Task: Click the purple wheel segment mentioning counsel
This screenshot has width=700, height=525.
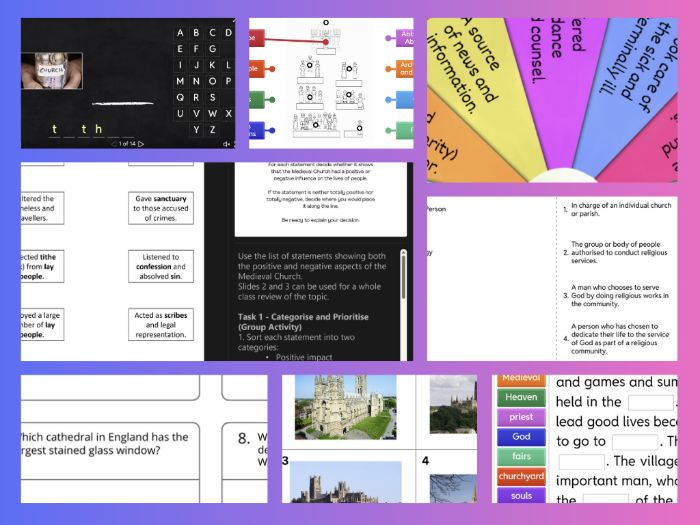Action: pyautogui.click(x=554, y=76)
